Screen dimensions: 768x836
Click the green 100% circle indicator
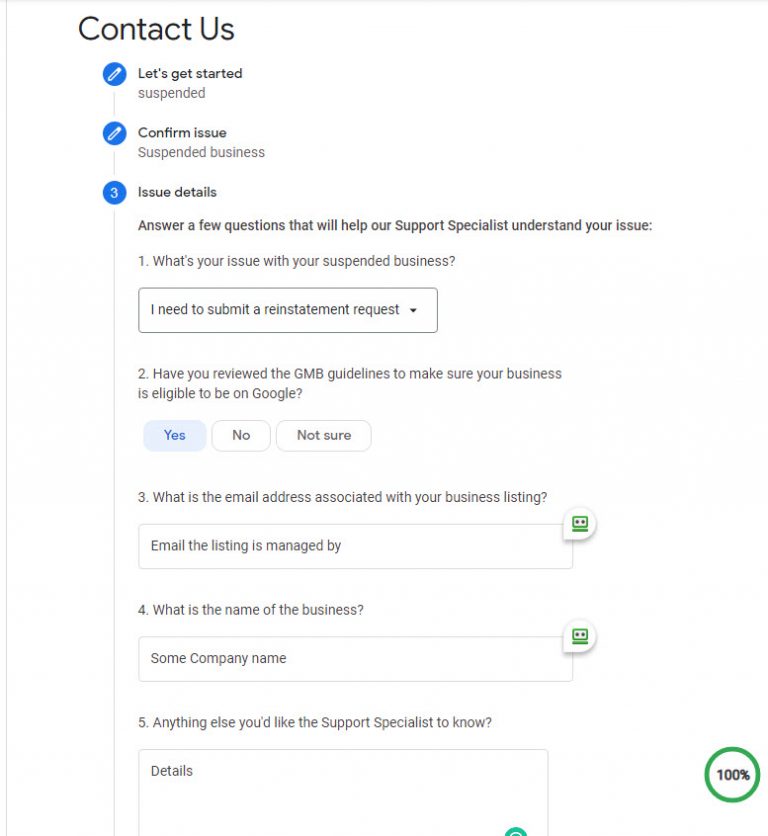click(x=732, y=774)
